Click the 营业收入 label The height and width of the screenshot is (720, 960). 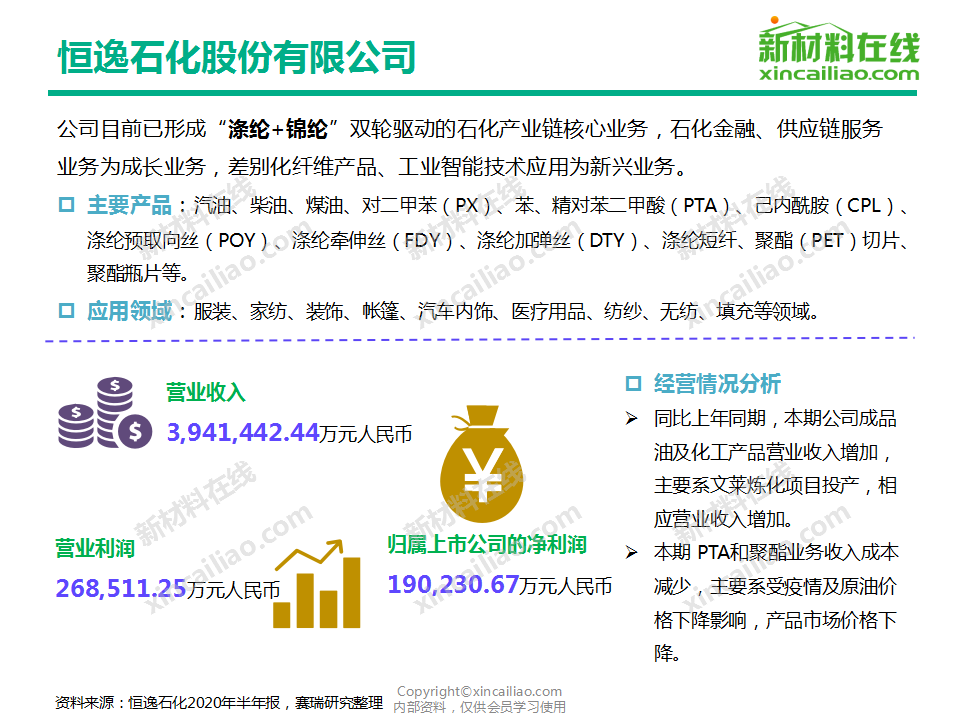click(206, 392)
